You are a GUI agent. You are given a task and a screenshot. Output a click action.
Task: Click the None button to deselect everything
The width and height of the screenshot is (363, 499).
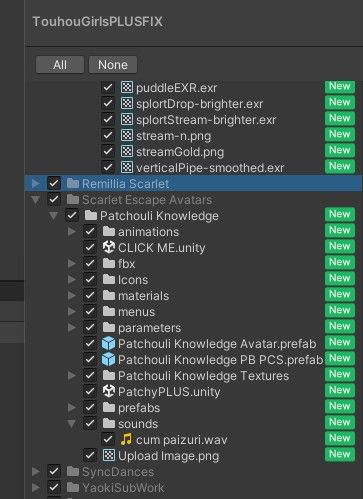pos(113,65)
